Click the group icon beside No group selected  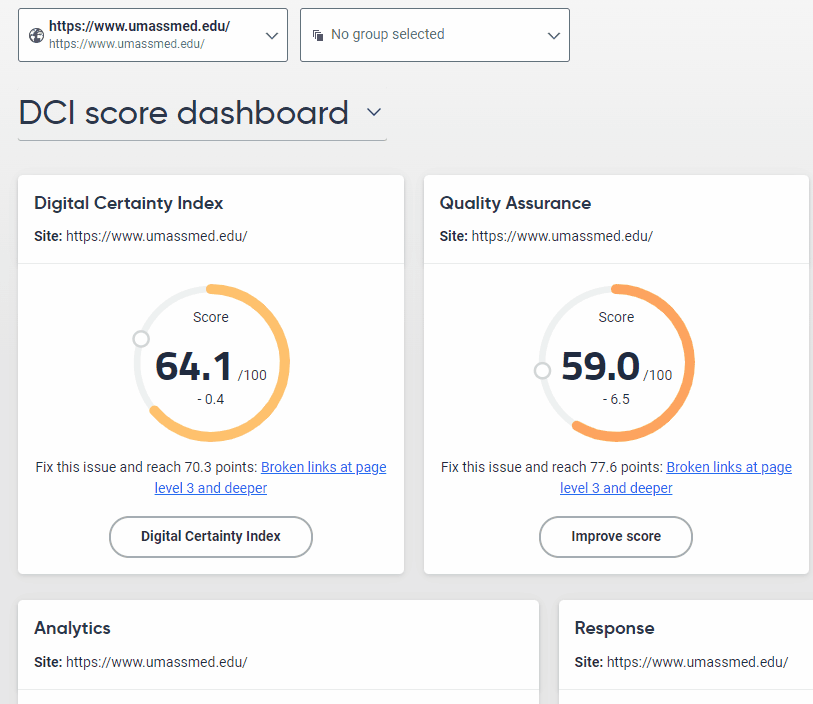318,35
